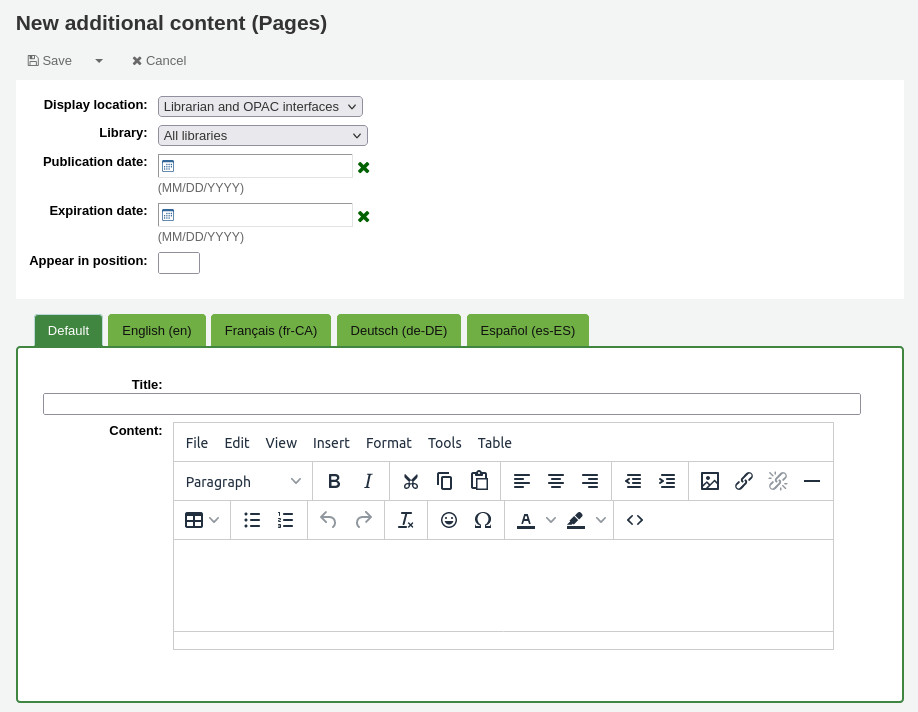Clear the publication date with green X
Viewport: 918px width, 712px height.
364,167
